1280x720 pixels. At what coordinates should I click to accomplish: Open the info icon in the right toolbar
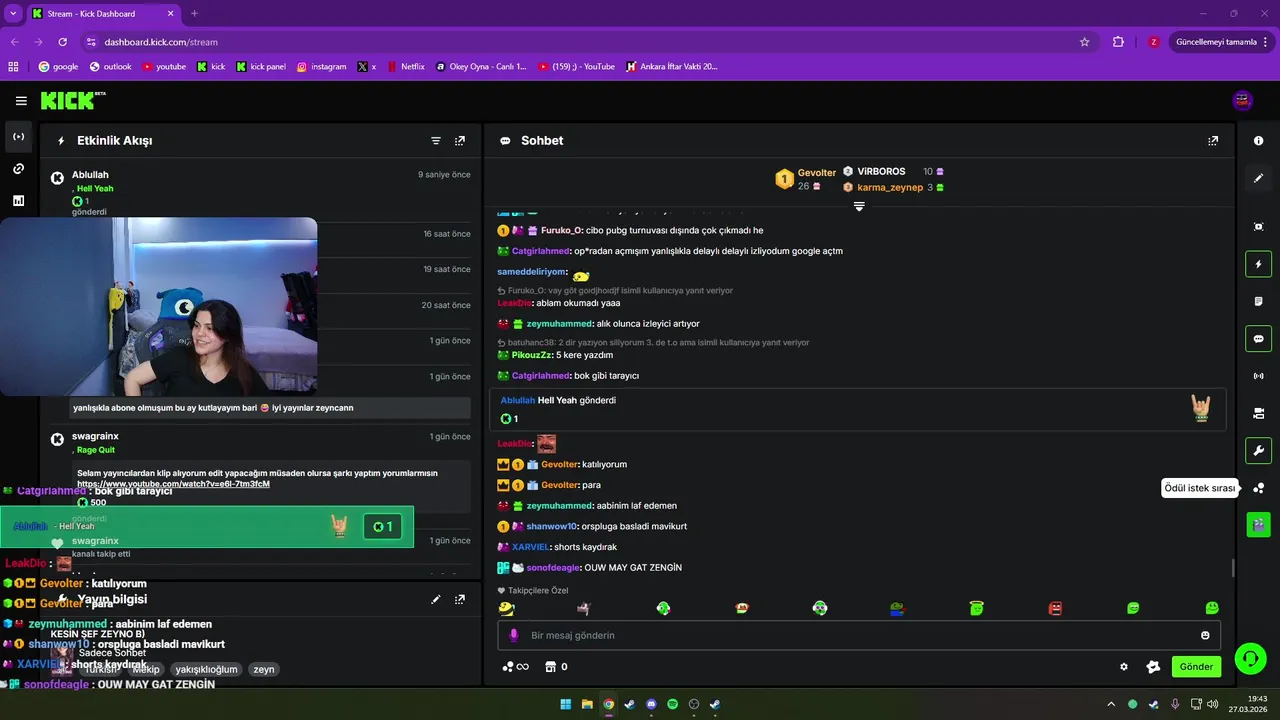1258,141
